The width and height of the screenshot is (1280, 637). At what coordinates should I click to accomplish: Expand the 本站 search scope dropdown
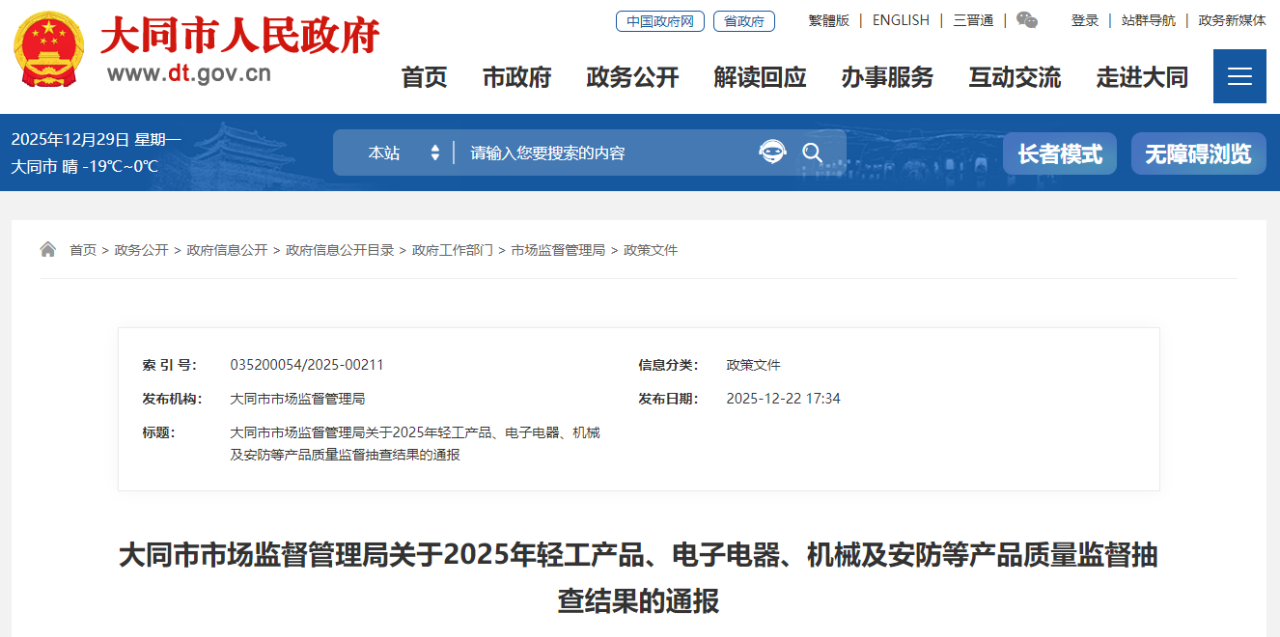403,153
